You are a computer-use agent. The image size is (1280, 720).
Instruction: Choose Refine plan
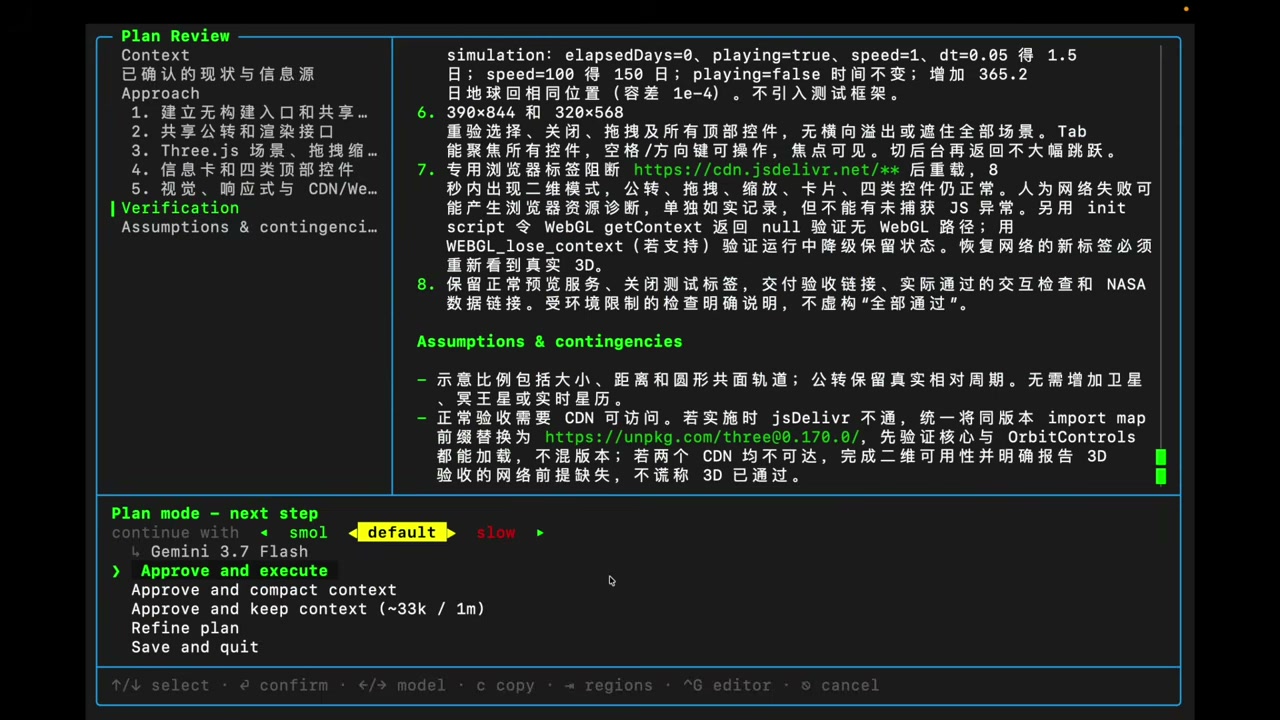(x=185, y=628)
